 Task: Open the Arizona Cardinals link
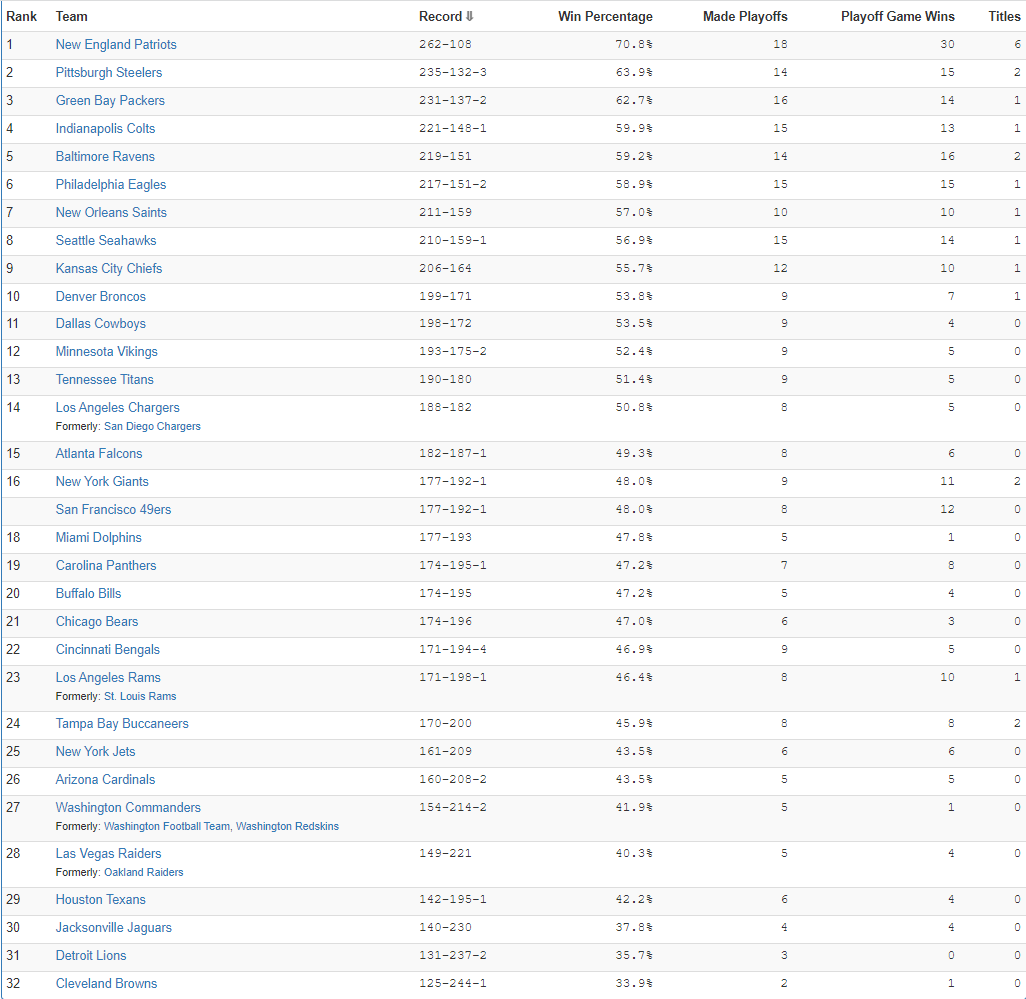pos(105,780)
